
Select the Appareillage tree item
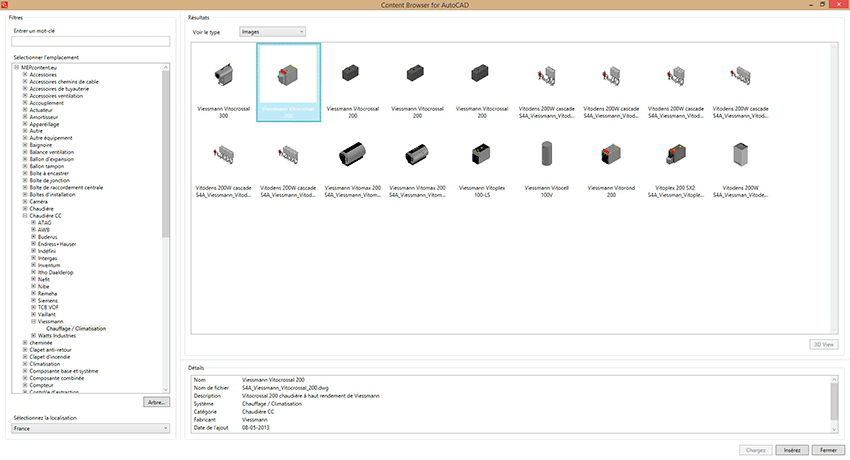[x=43, y=124]
